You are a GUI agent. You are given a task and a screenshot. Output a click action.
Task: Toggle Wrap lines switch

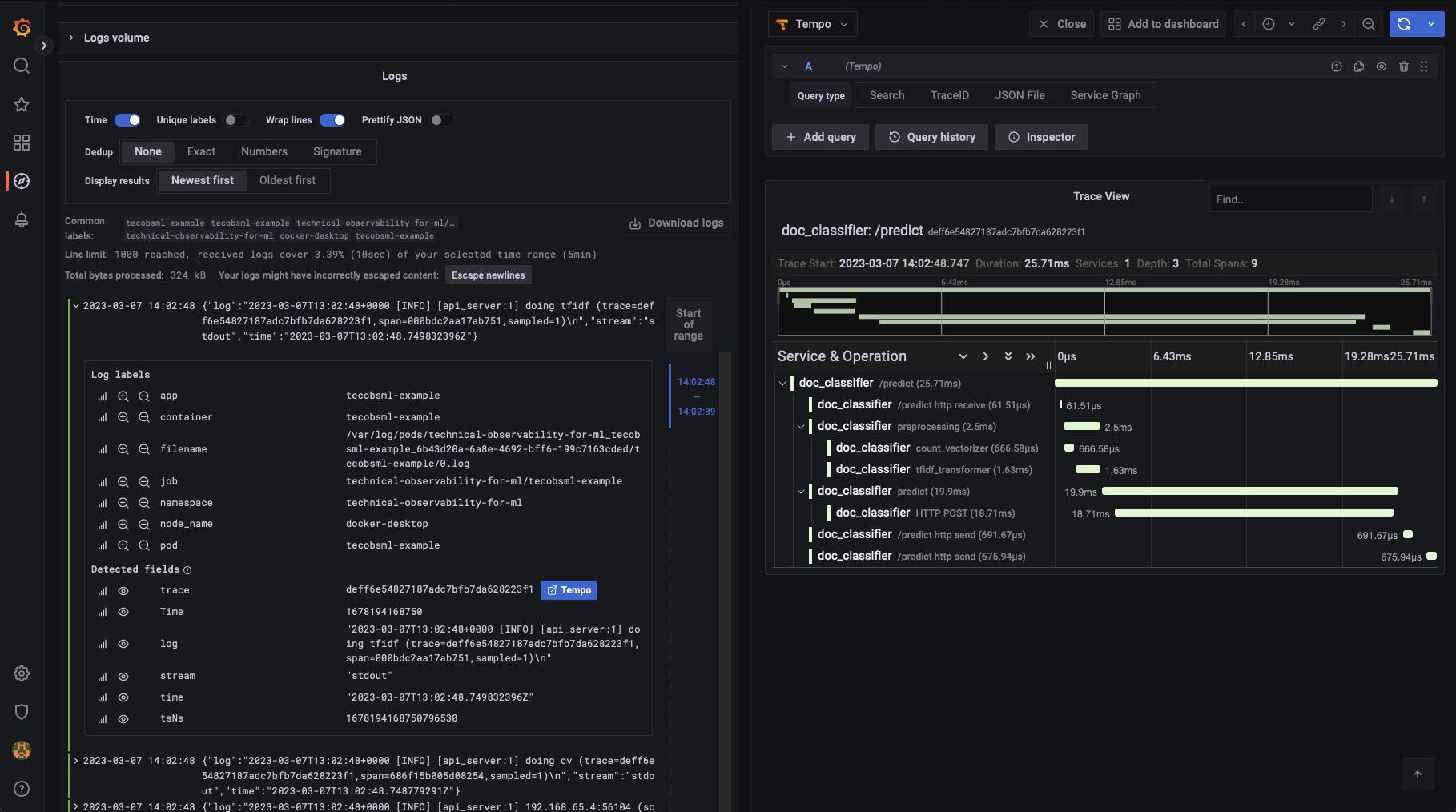coord(332,120)
